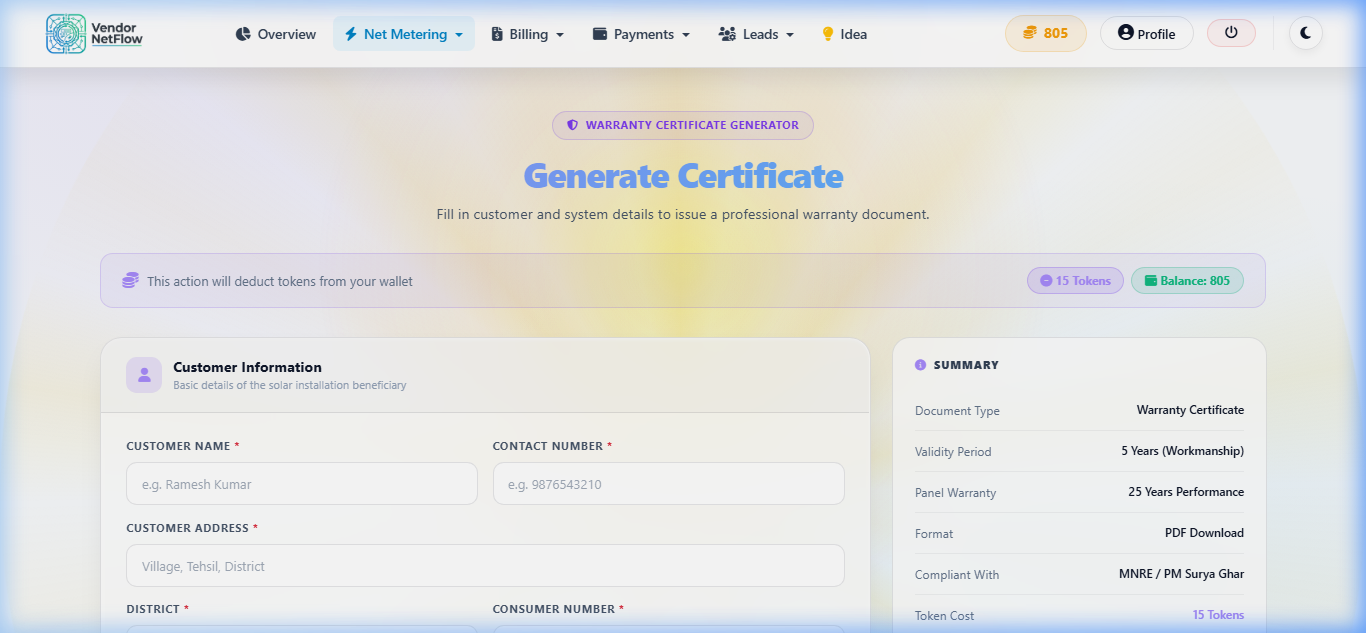Click the 25 Years Performance value
Image resolution: width=1366 pixels, height=633 pixels.
tap(1186, 492)
